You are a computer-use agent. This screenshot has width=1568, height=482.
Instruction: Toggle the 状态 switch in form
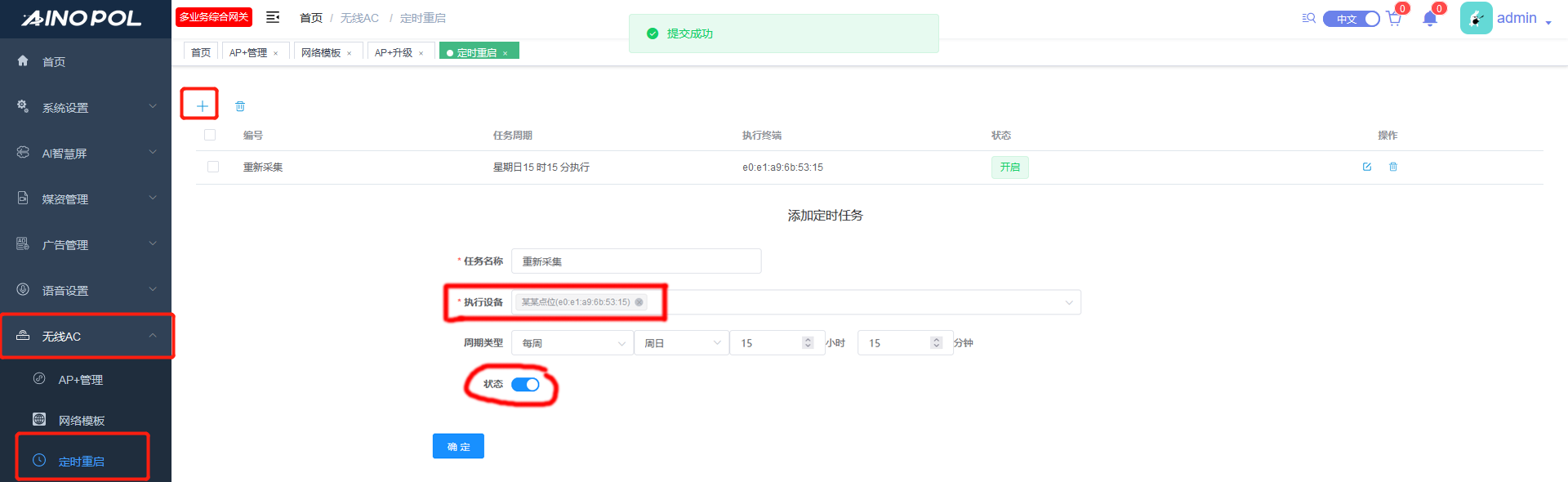pos(525,385)
